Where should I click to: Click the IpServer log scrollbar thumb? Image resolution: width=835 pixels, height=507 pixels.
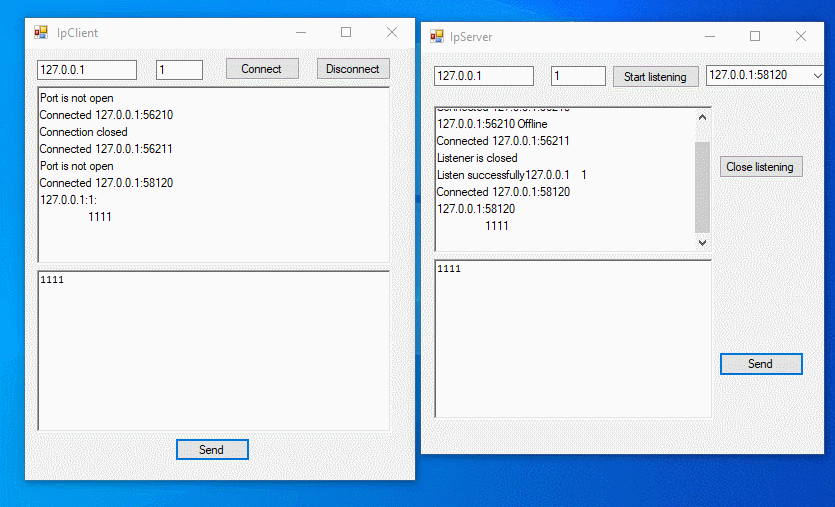(702, 187)
